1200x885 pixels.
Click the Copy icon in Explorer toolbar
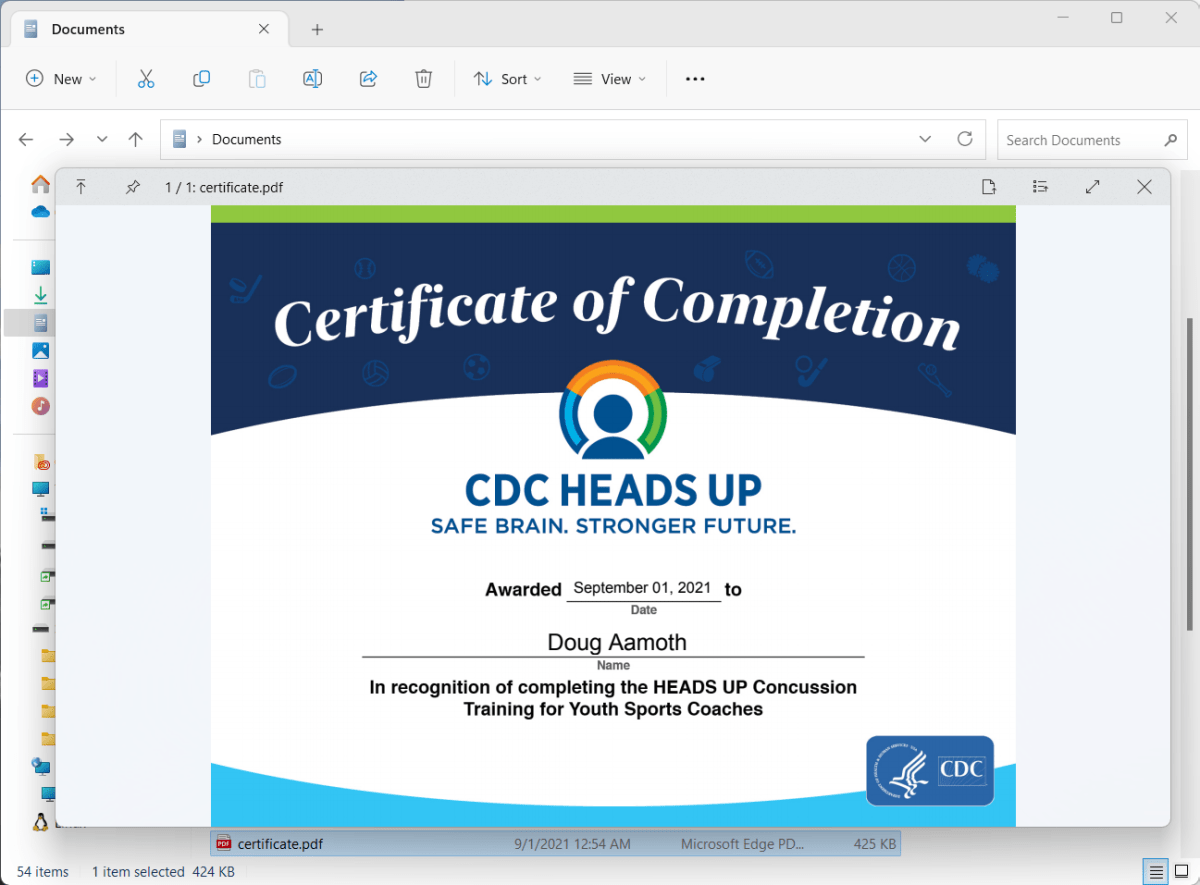201,79
